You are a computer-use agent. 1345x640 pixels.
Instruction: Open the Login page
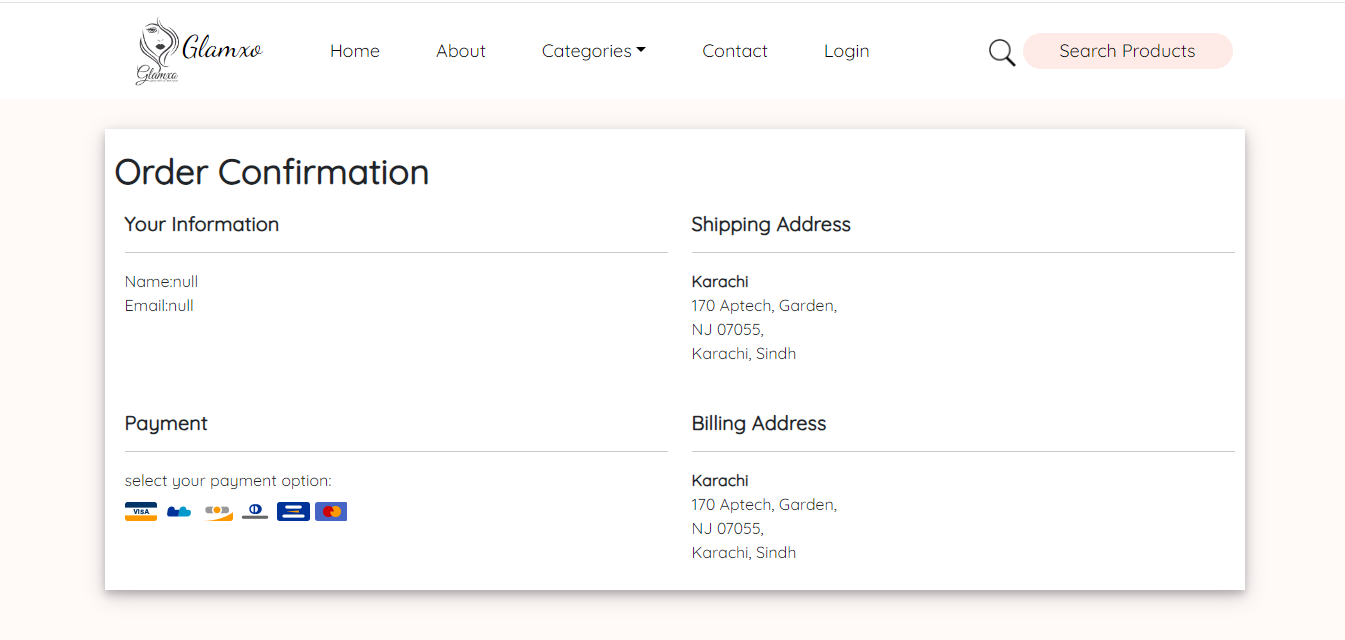point(846,51)
